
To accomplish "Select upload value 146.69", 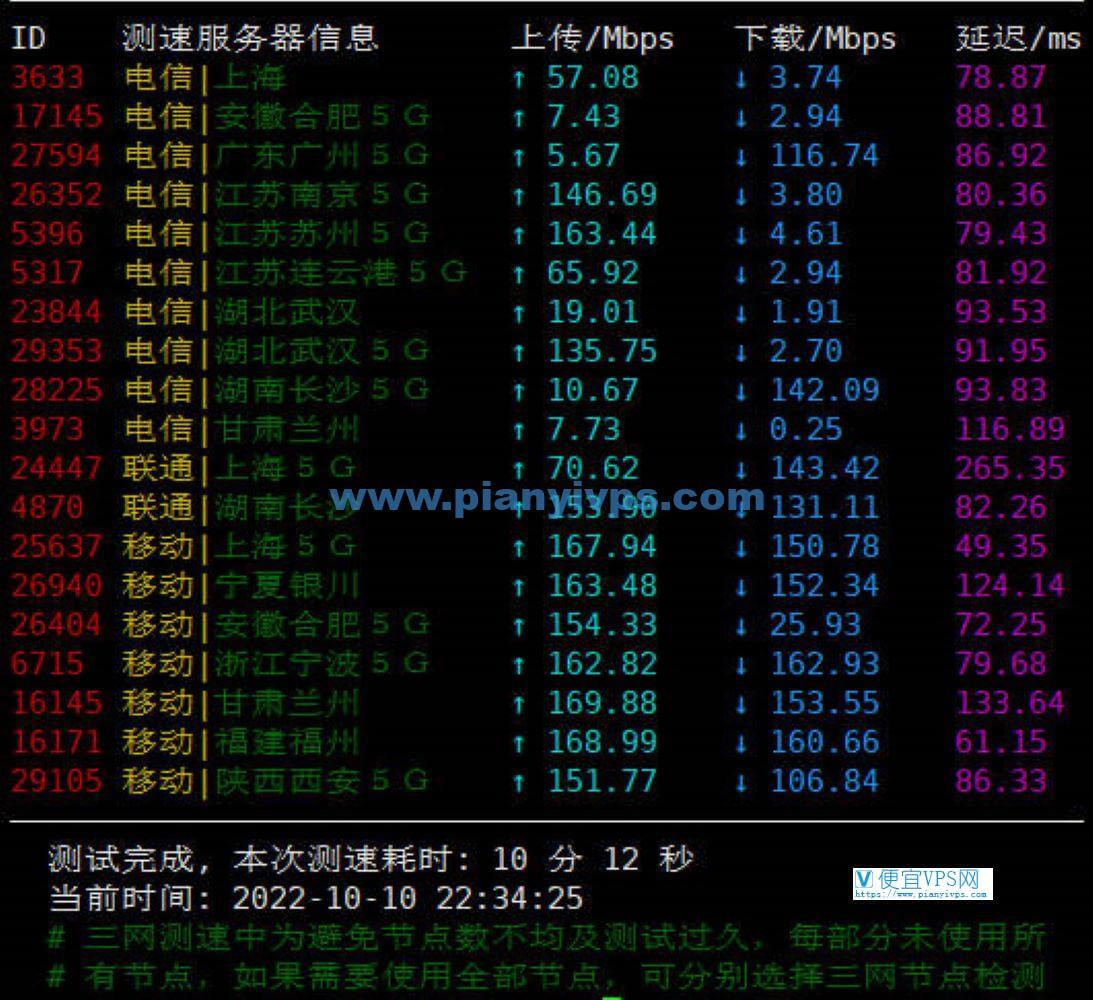I will [x=602, y=194].
